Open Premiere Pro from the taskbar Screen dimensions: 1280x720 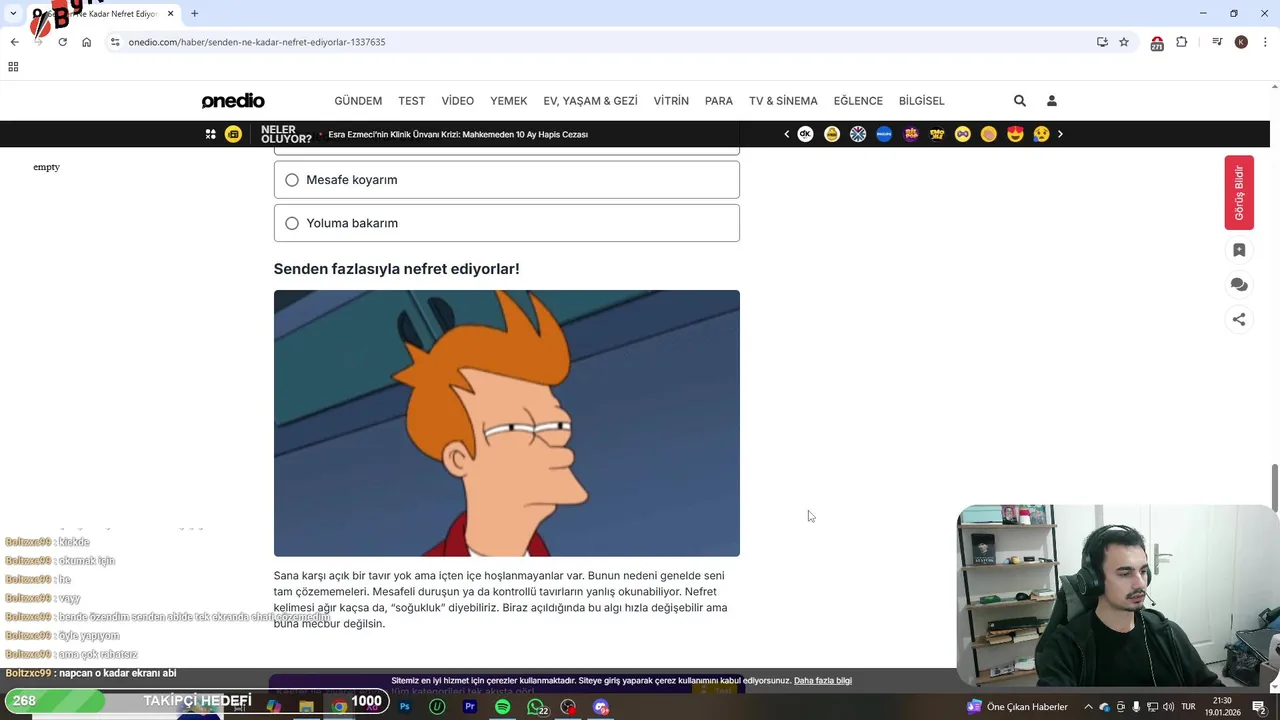point(470,707)
